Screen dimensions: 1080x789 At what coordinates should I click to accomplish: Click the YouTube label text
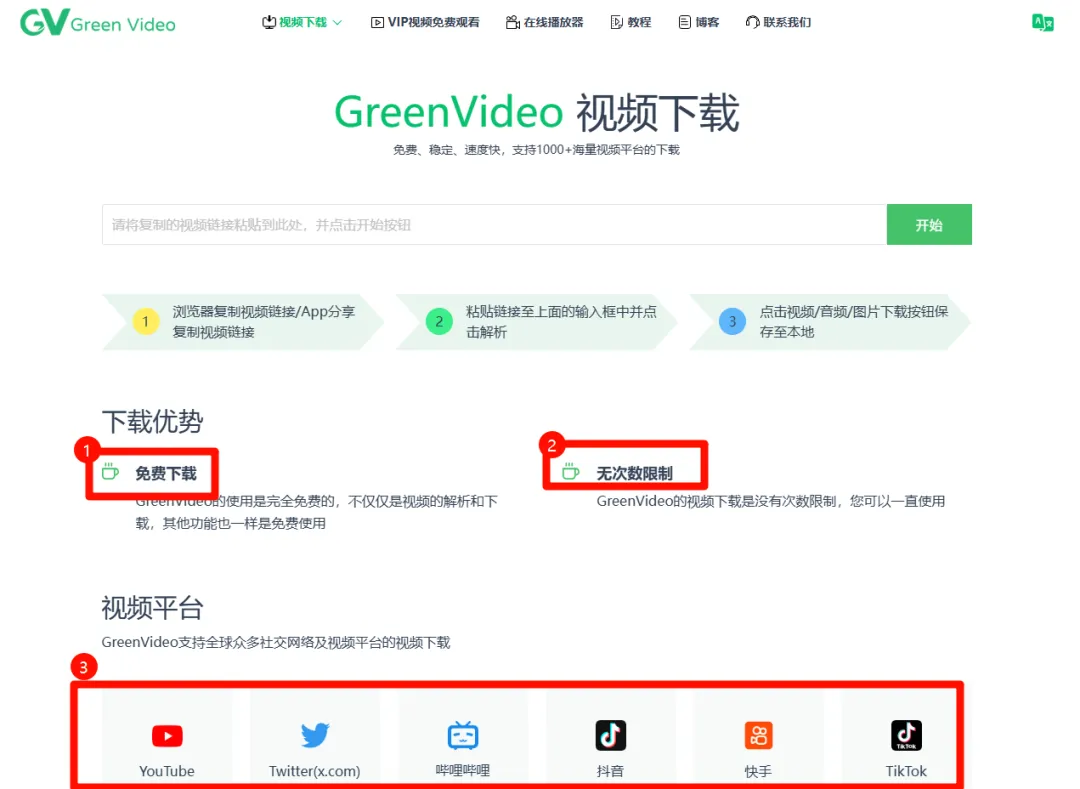[x=167, y=771]
